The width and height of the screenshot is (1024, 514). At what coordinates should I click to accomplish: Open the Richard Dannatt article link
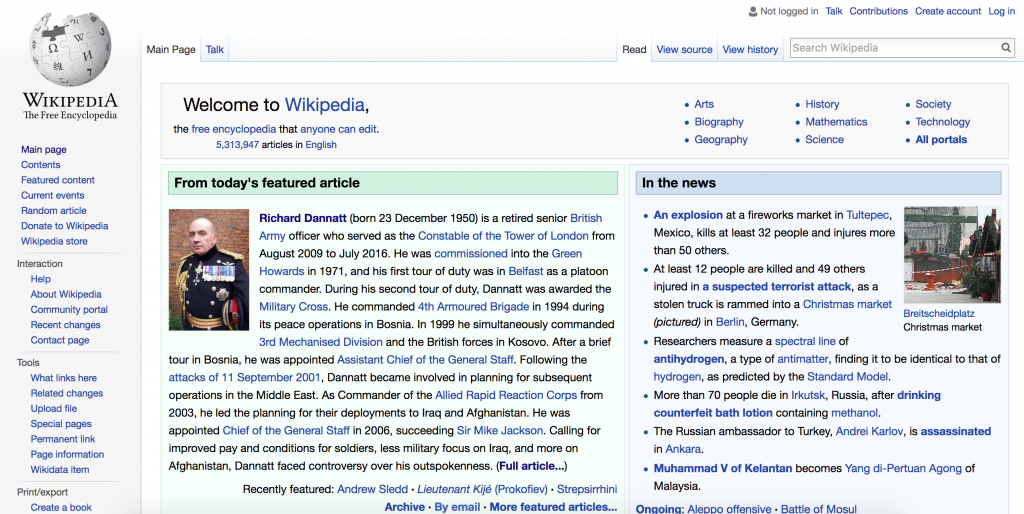(x=303, y=218)
